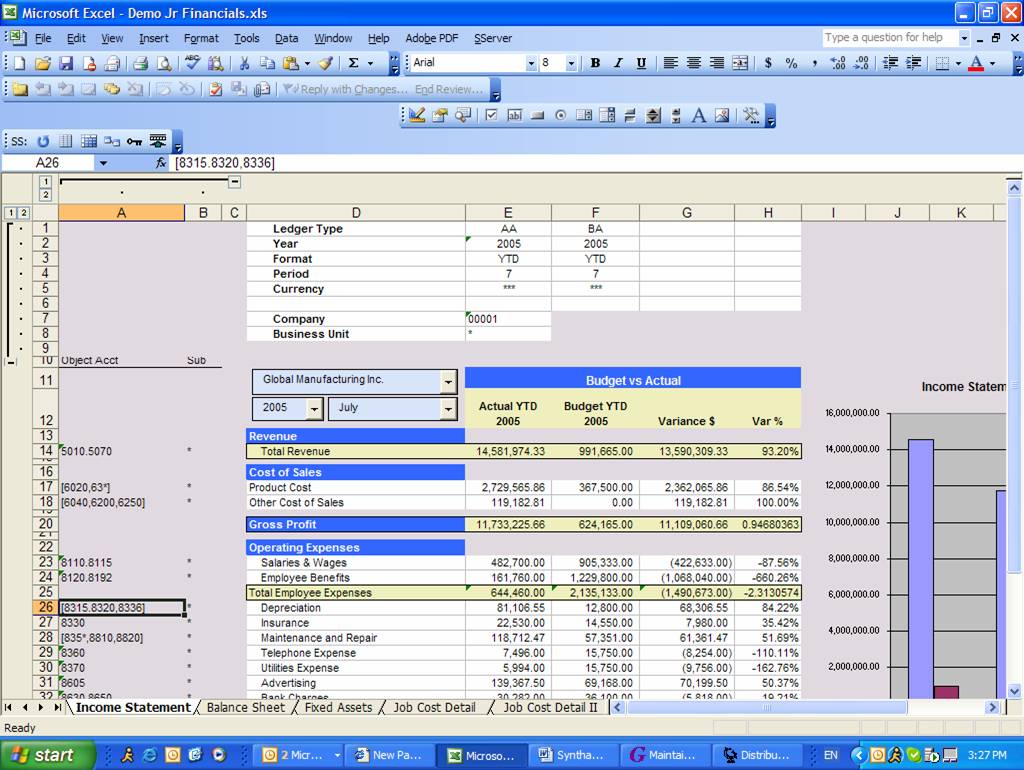The image size is (1024, 770).
Task: Click the horizontal scrollbar right arrow
Action: [993, 707]
